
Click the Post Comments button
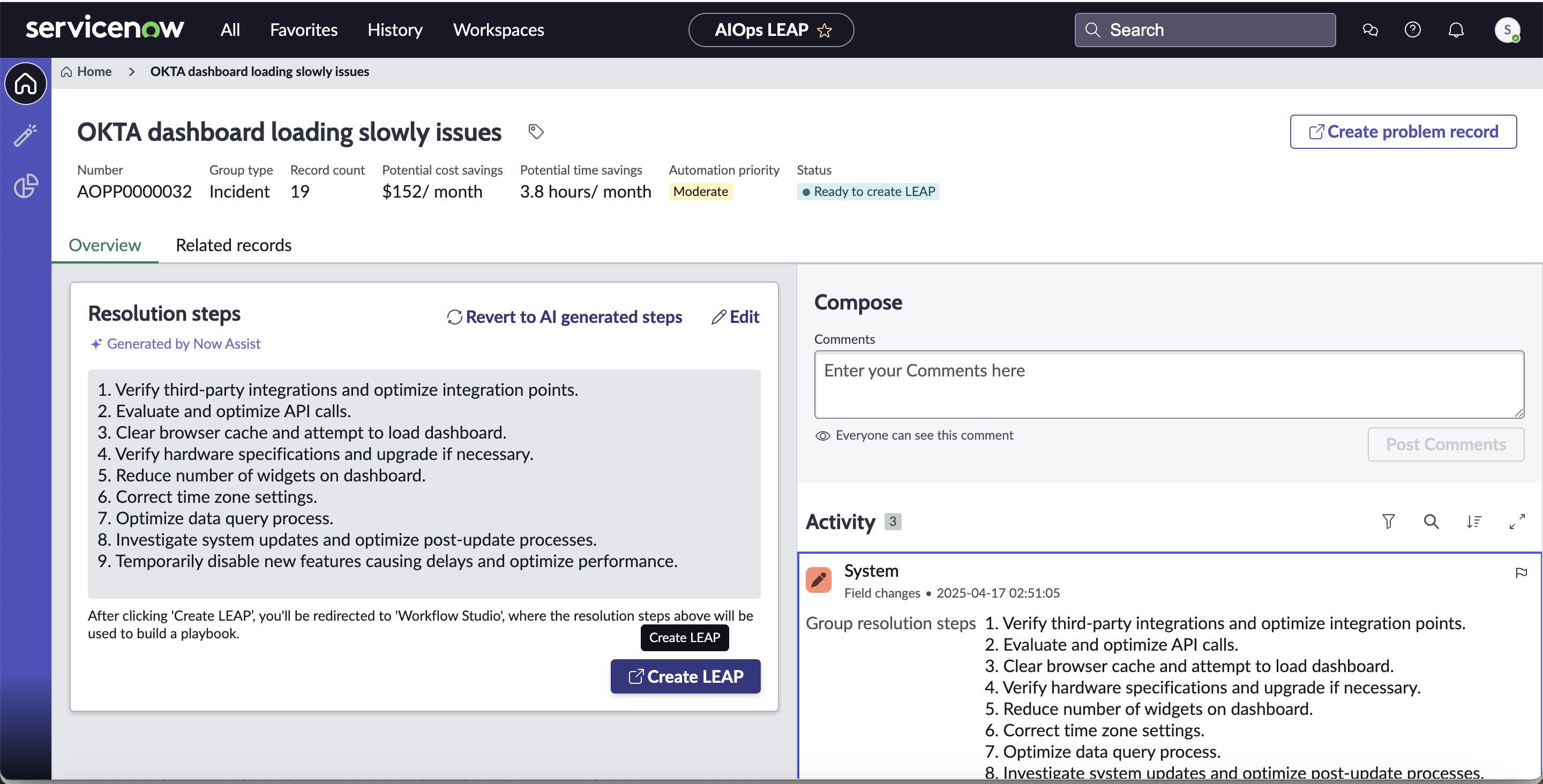pos(1445,444)
